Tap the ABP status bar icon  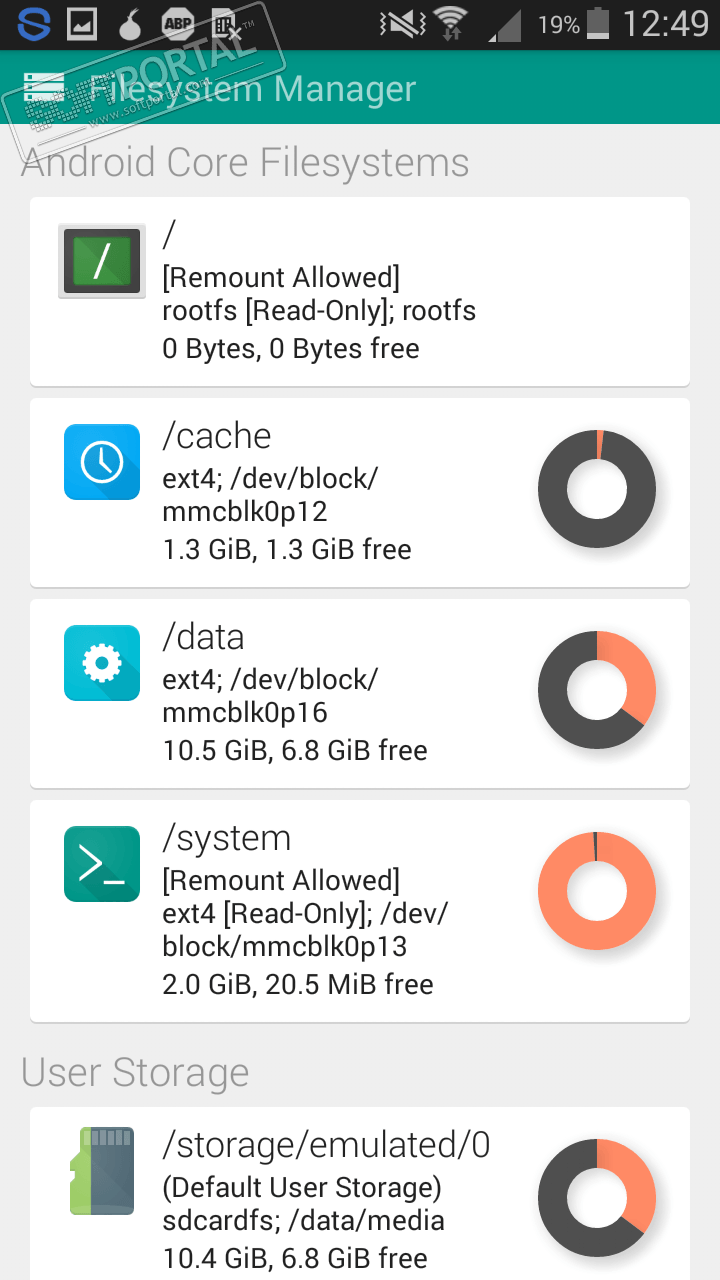[x=178, y=24]
